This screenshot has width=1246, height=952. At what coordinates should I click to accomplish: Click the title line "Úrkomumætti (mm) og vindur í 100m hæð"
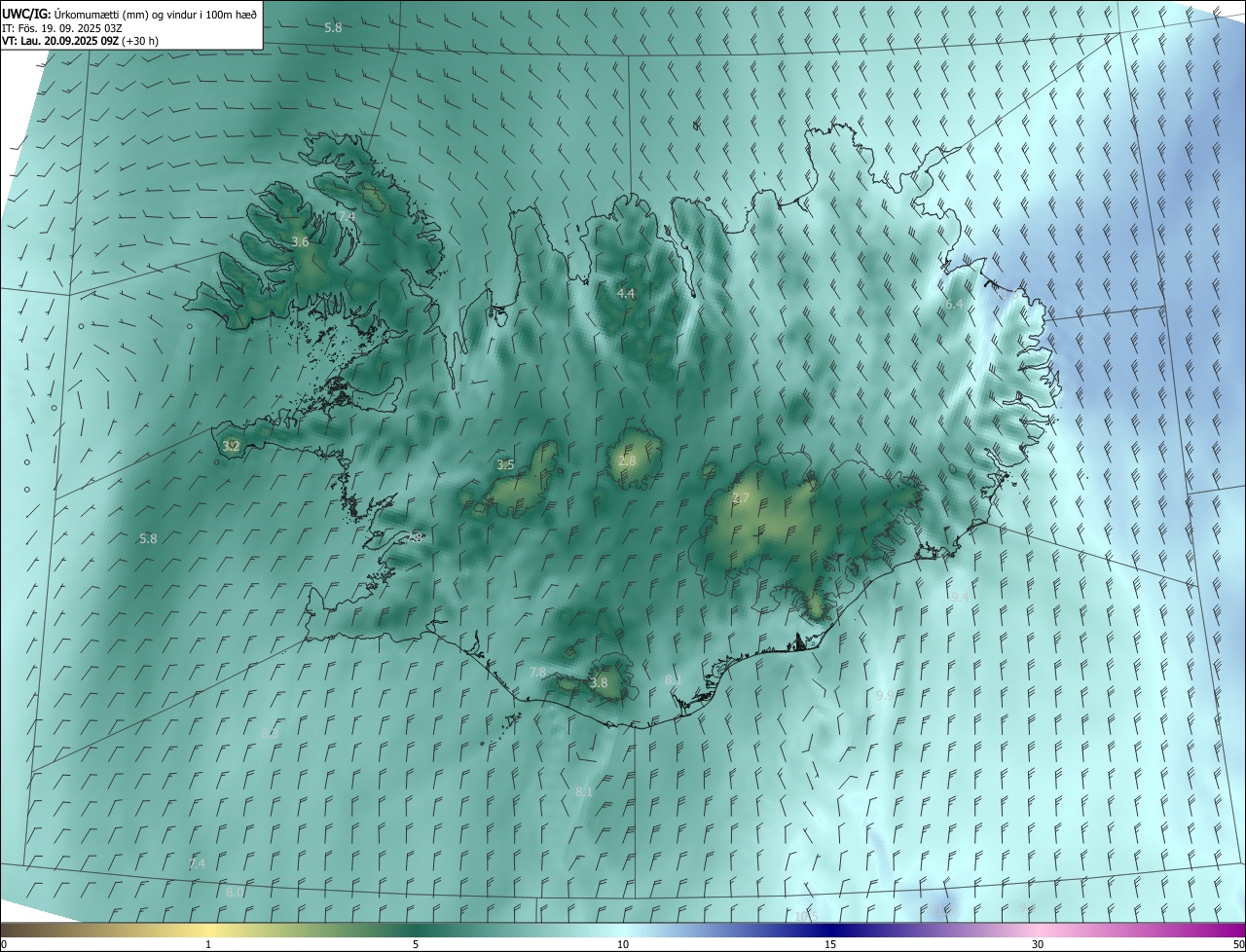click(x=156, y=14)
